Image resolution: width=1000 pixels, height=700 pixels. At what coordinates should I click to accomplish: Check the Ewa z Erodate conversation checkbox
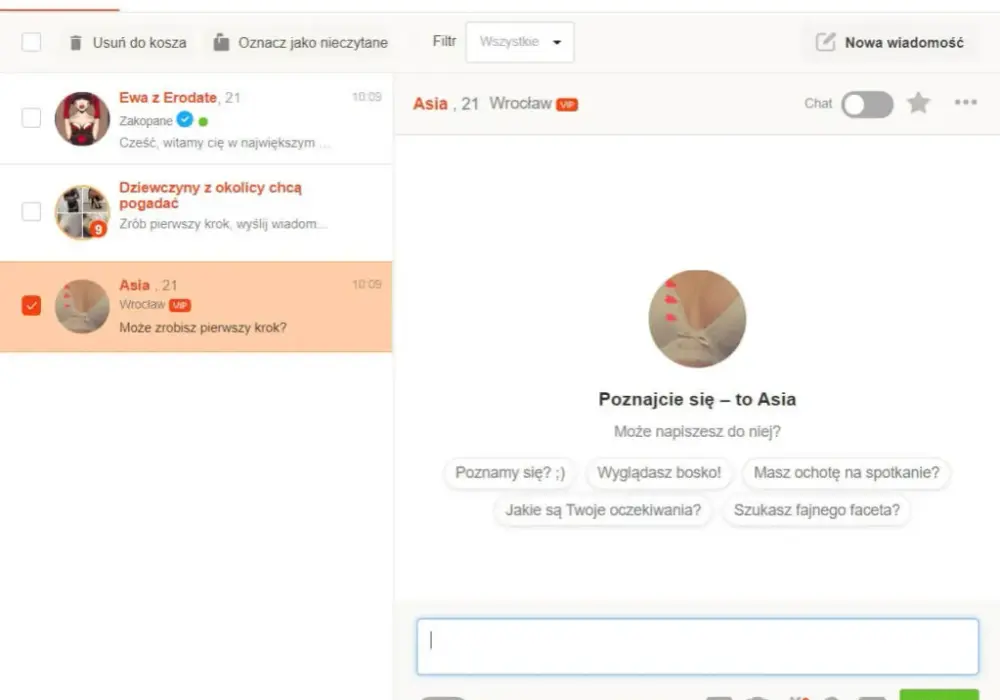31,118
